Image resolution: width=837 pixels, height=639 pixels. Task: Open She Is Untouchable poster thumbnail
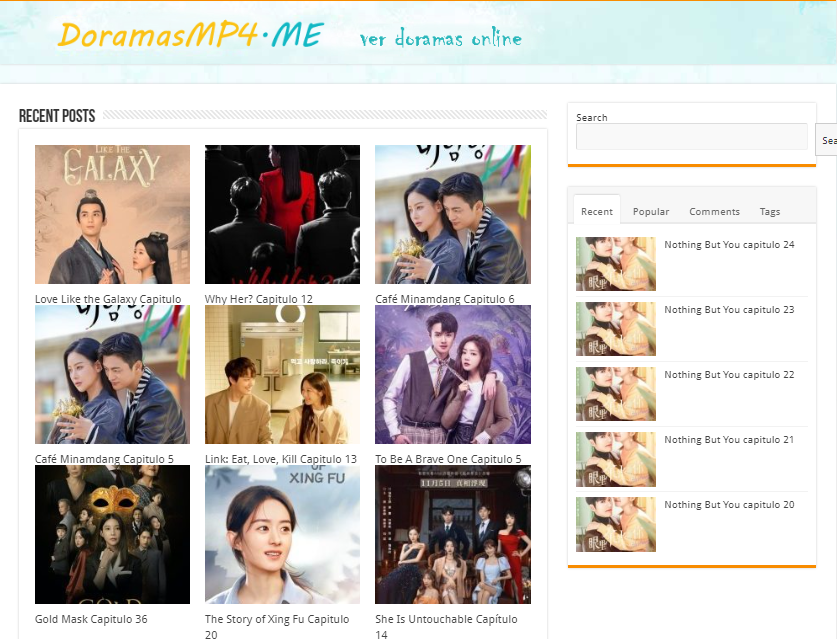[x=453, y=534]
